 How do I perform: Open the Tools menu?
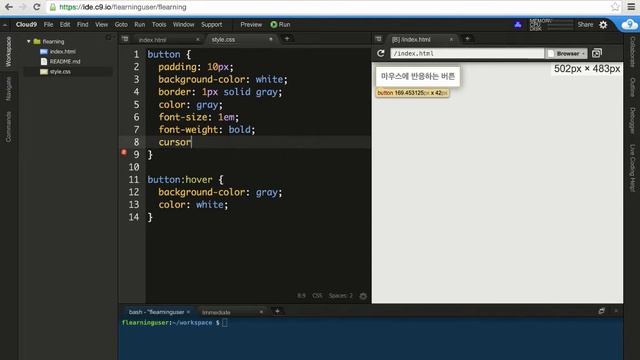tap(159, 24)
